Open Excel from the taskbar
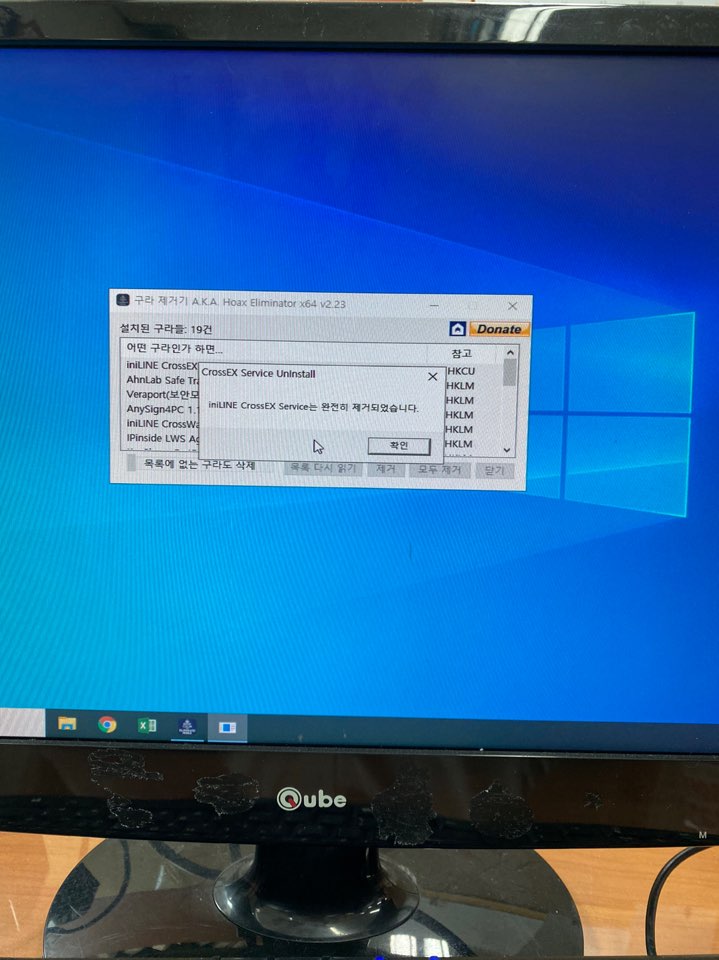The width and height of the screenshot is (719, 960). pos(147,726)
